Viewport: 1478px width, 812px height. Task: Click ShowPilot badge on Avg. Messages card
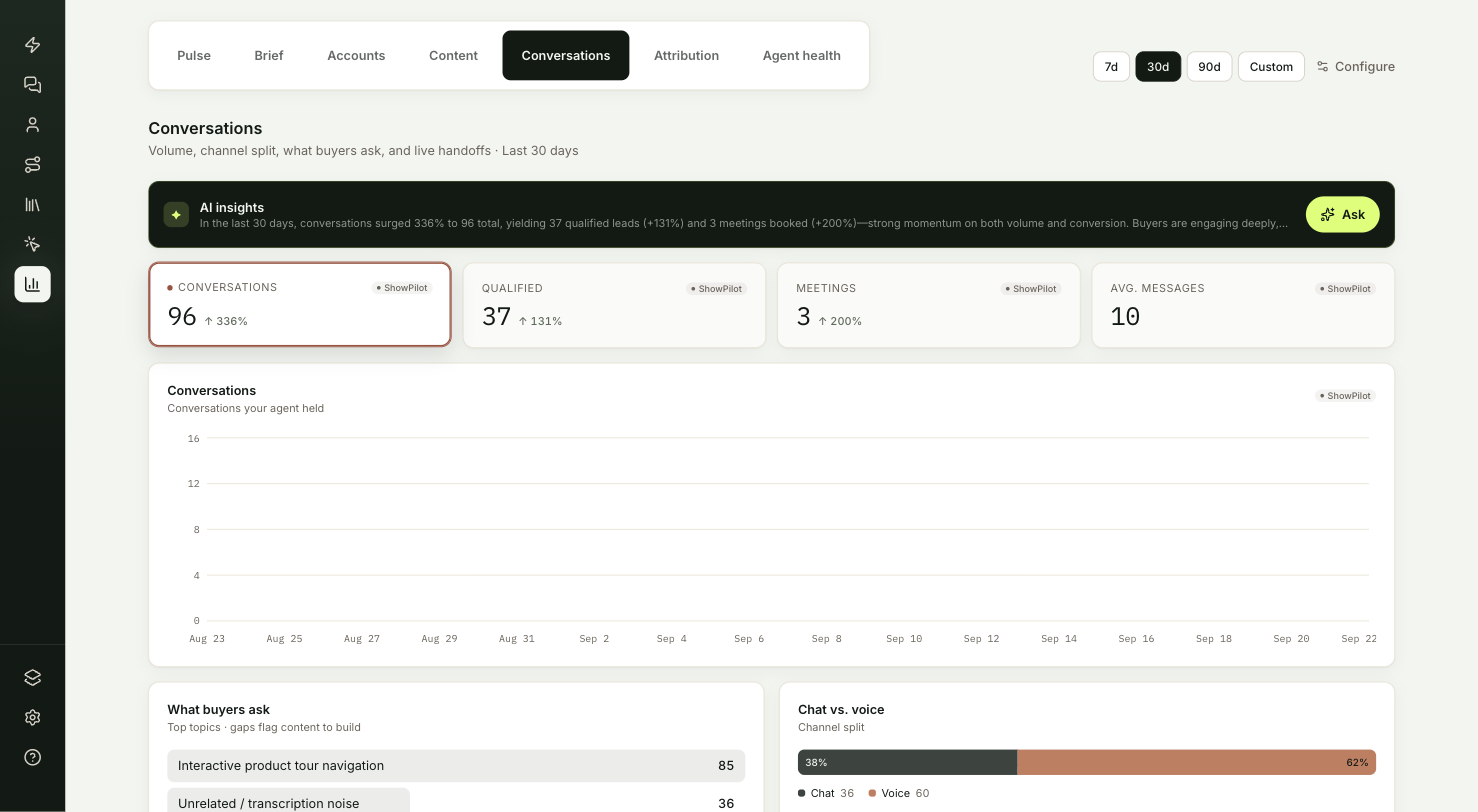(1345, 289)
